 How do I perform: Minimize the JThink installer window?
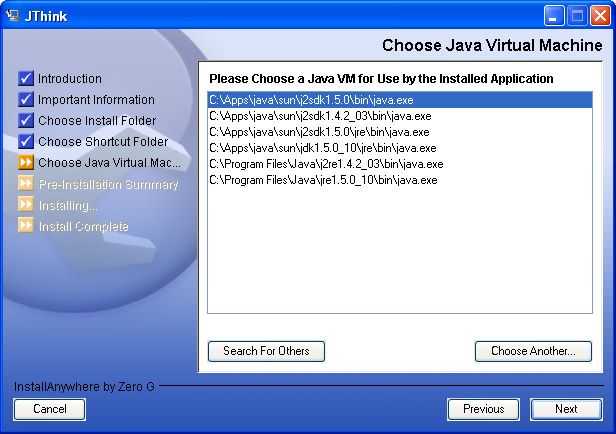554,16
